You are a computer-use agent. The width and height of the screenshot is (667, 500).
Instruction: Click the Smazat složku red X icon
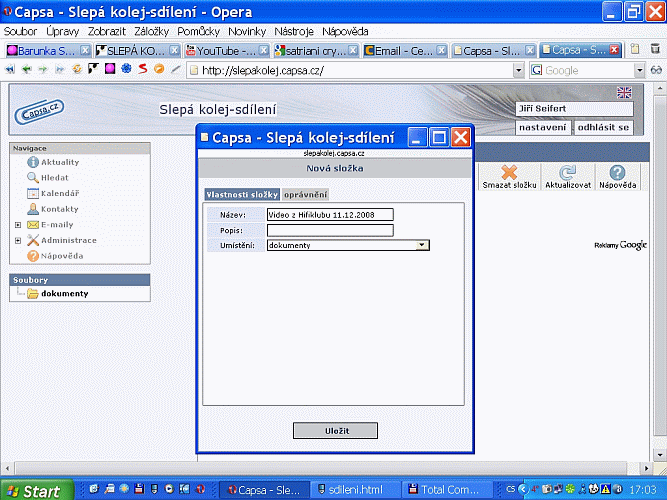pyautogui.click(x=509, y=173)
